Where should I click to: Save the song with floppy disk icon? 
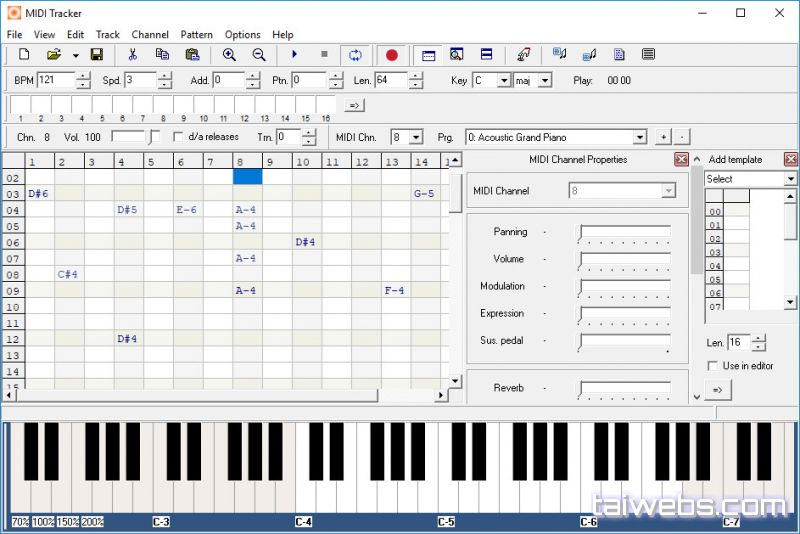pos(97,55)
